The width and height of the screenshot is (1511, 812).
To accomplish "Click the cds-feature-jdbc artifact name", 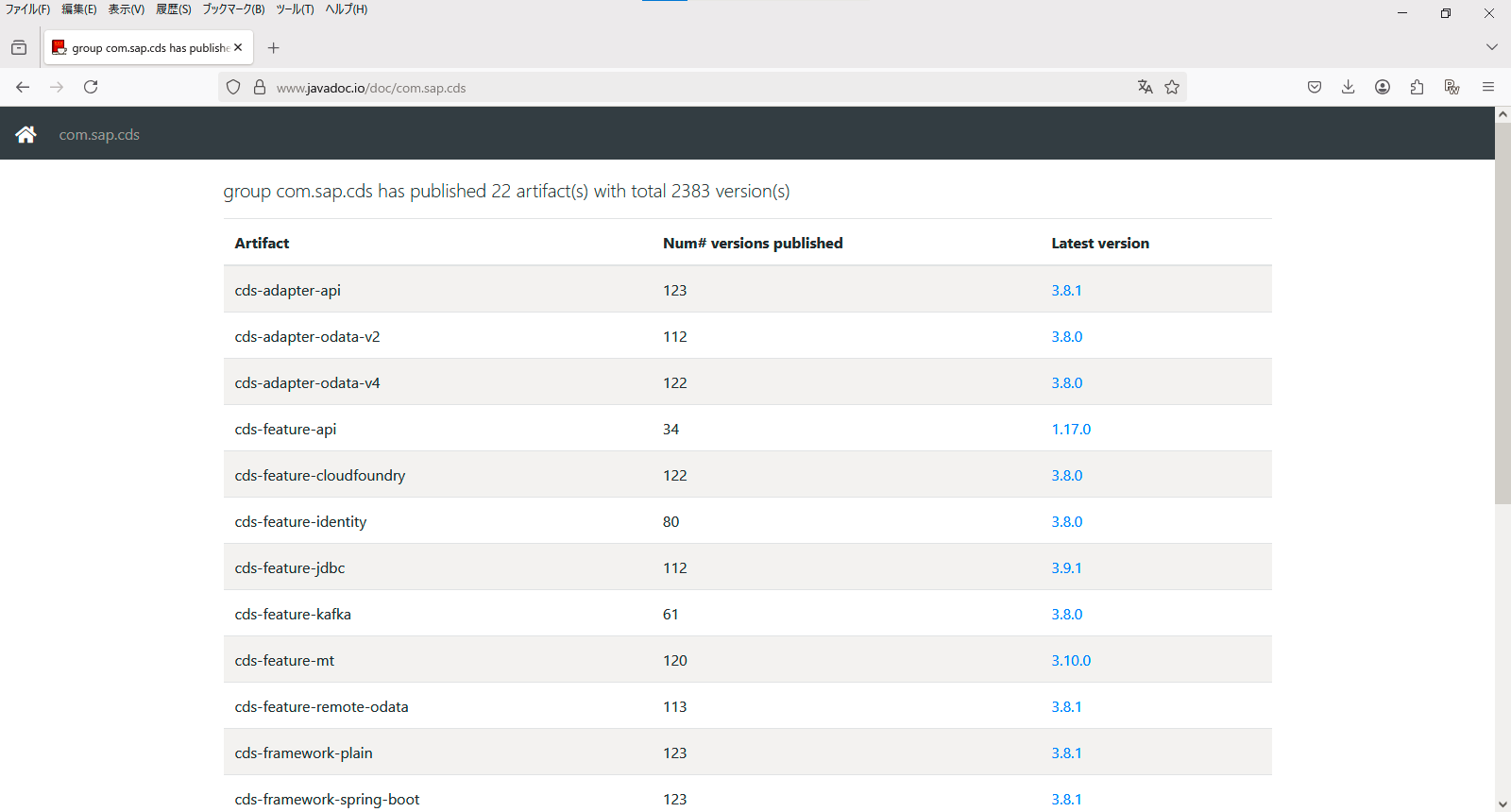I will pyautogui.click(x=290, y=567).
